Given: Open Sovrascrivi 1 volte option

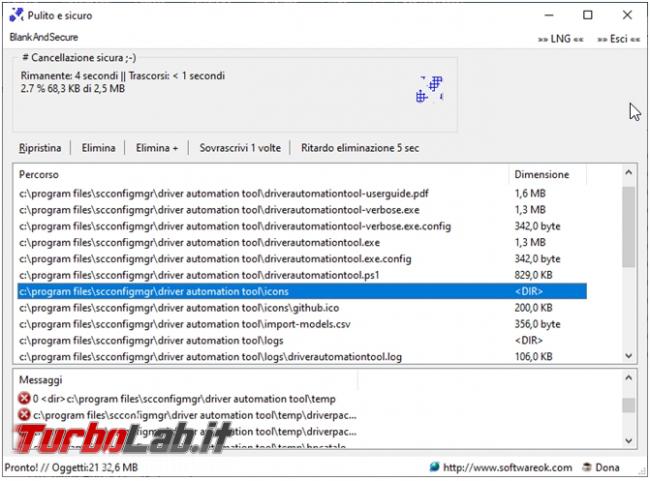Looking at the screenshot, I should pyautogui.click(x=240, y=148).
